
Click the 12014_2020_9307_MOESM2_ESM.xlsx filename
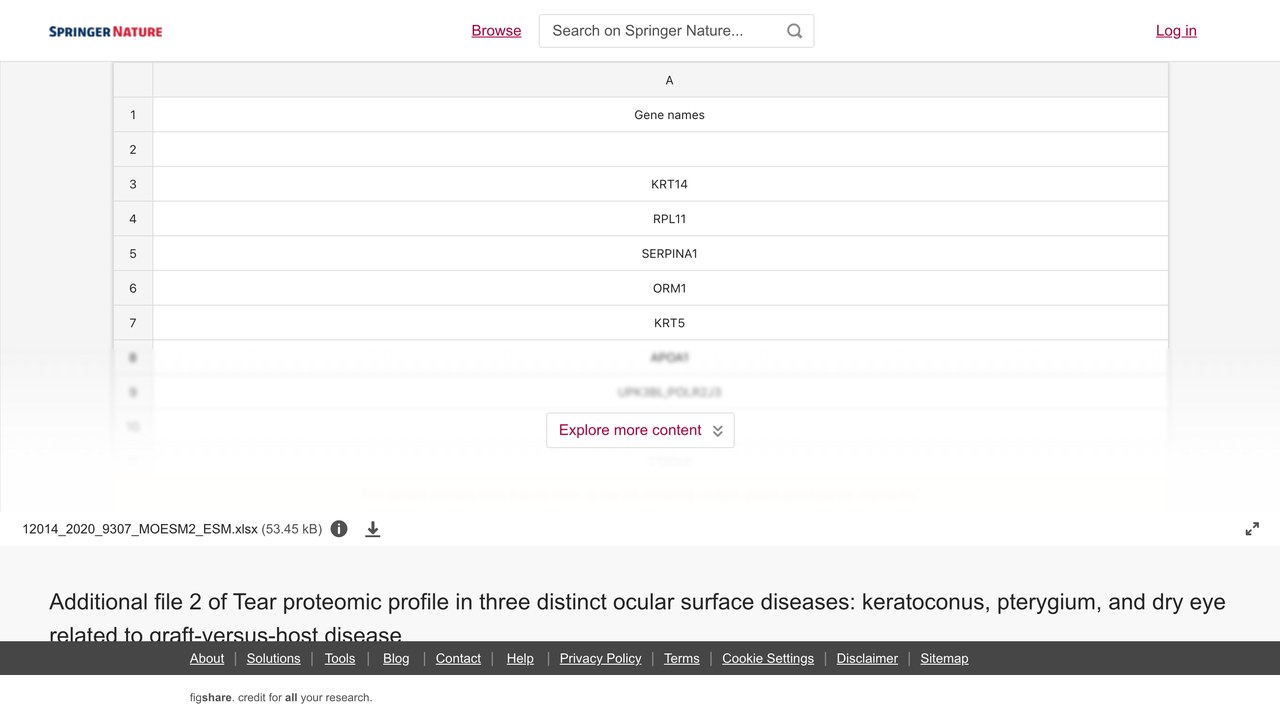tap(140, 529)
